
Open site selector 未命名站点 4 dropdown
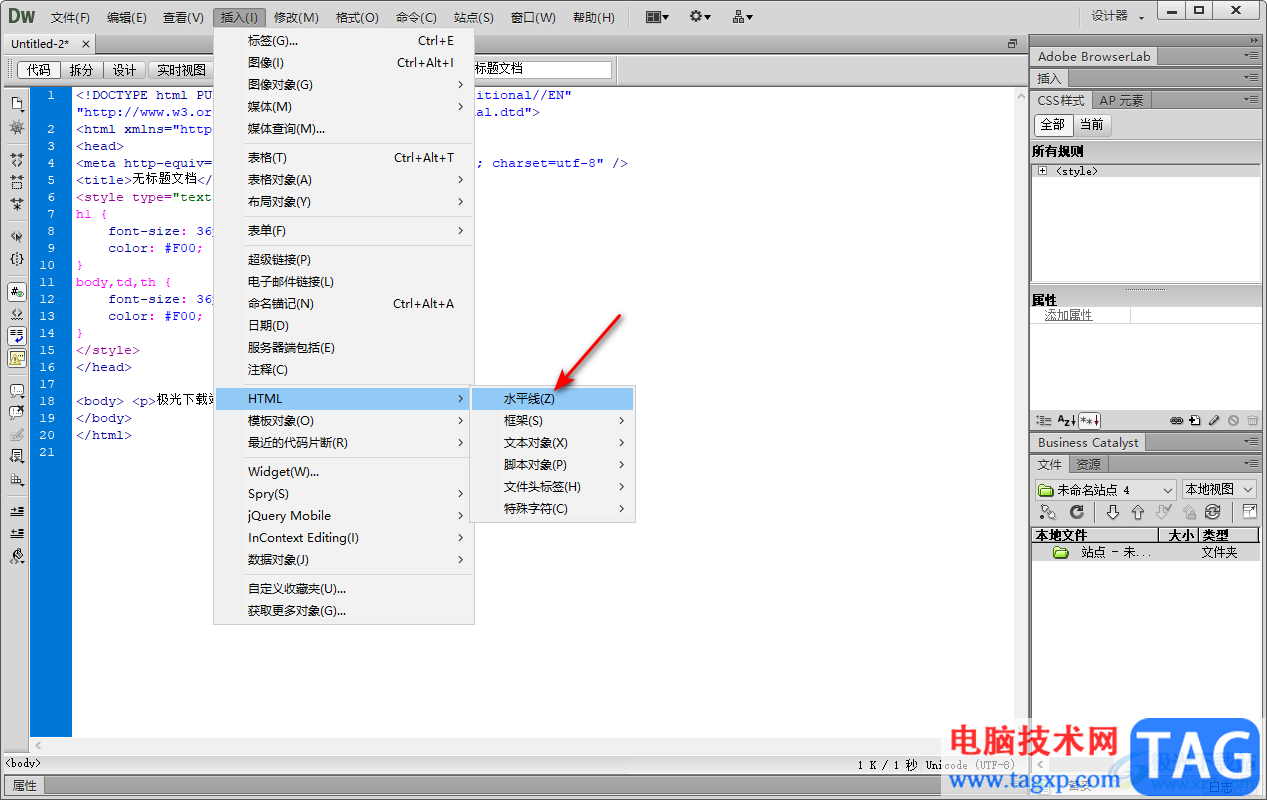[x=1105, y=490]
